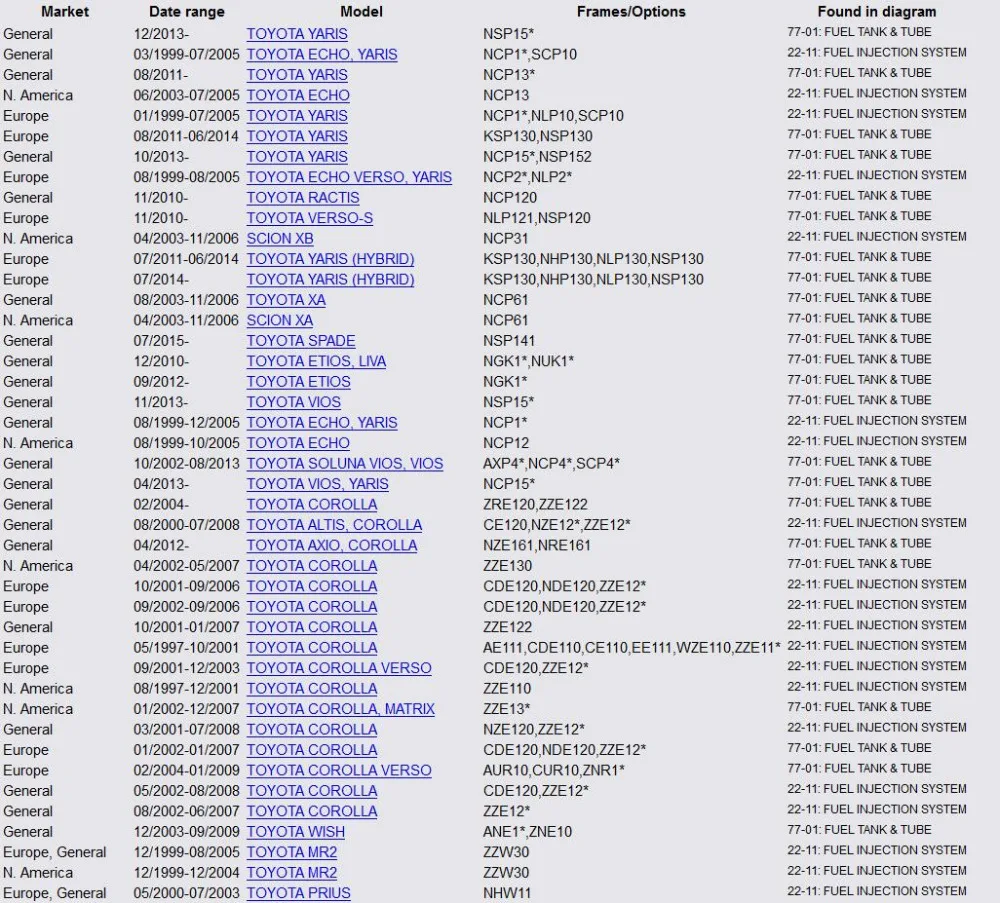Open TOYOTA ETIOS link dated 09/2012-
The image size is (1000, 903).
point(298,381)
